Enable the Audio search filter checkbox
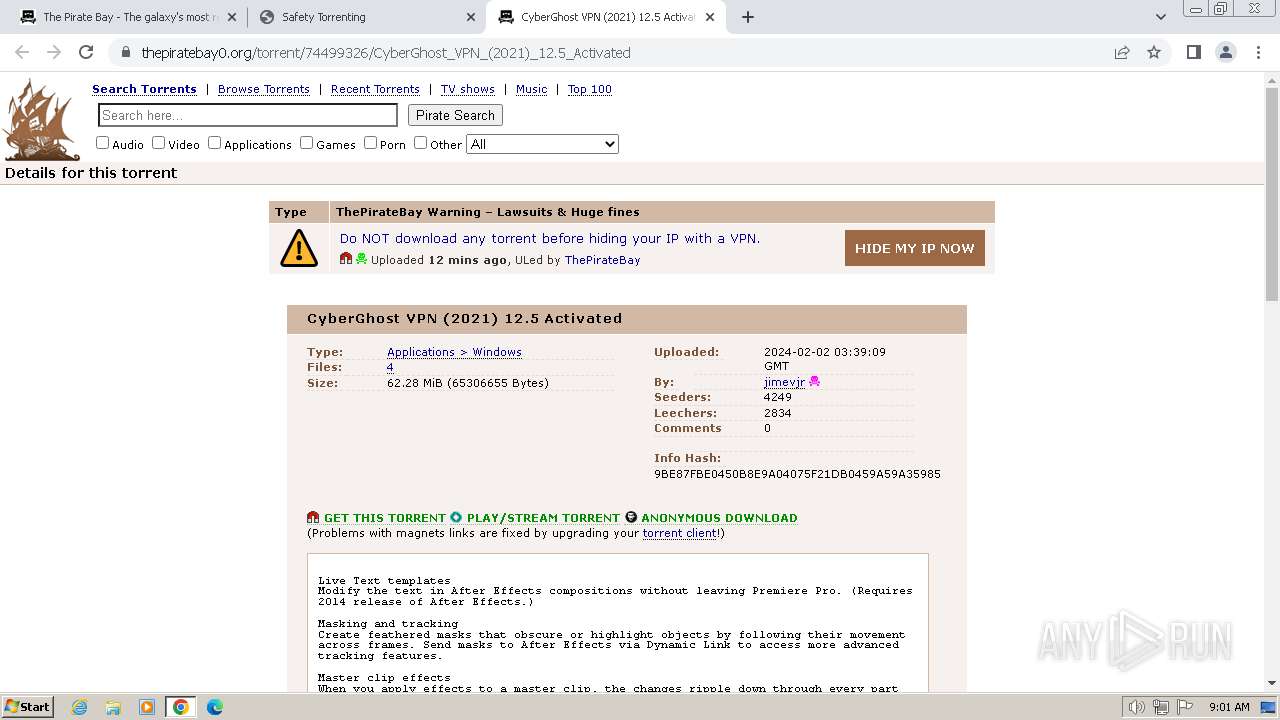This screenshot has height=720, width=1280. 102,143
